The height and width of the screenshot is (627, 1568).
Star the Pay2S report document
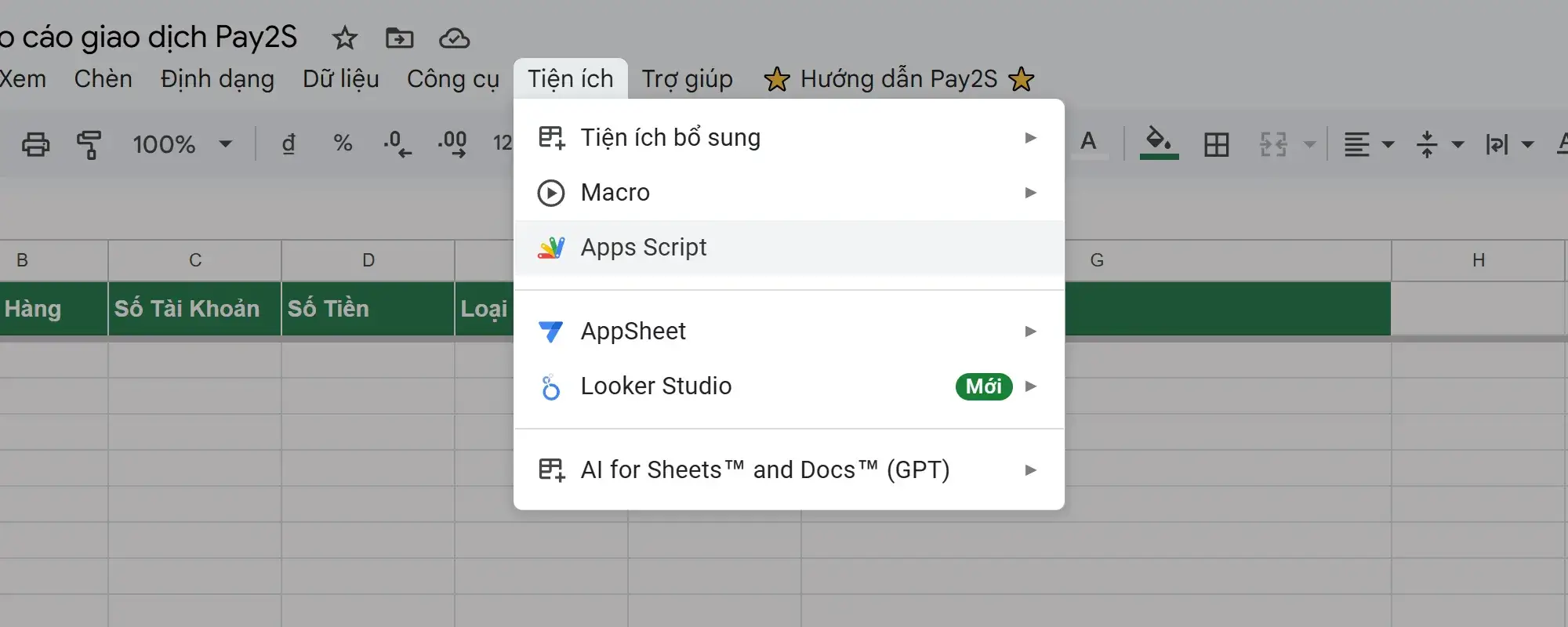coord(345,38)
